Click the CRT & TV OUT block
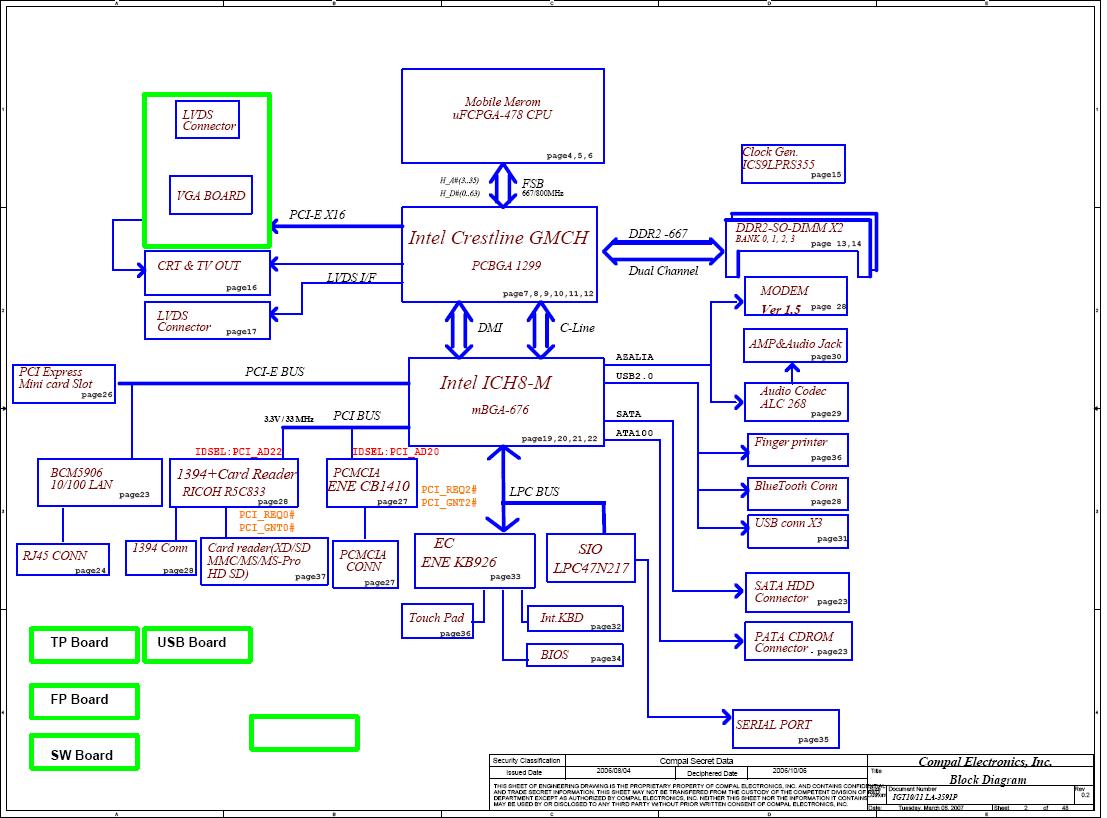 tap(207, 273)
